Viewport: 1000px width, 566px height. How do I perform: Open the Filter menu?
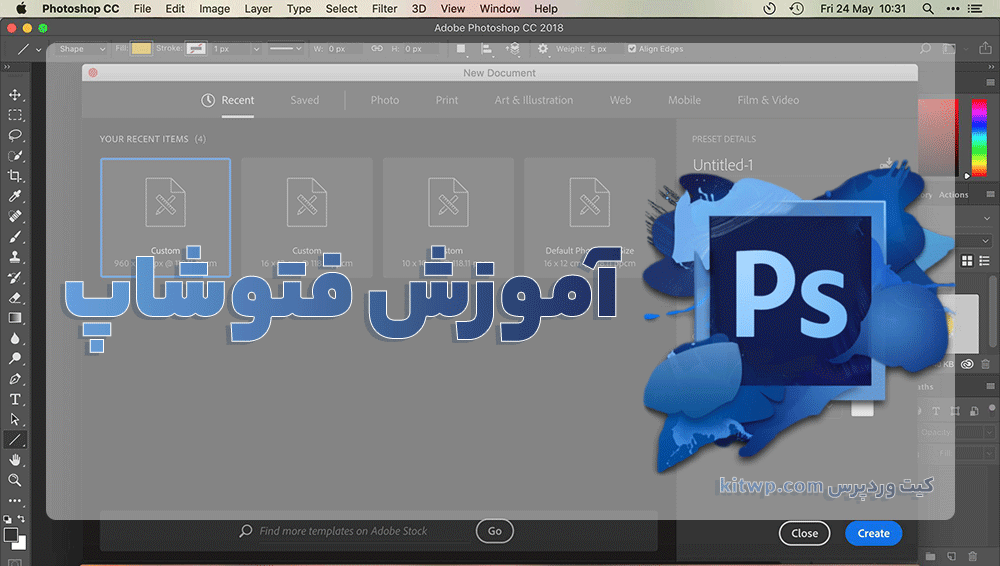click(385, 9)
